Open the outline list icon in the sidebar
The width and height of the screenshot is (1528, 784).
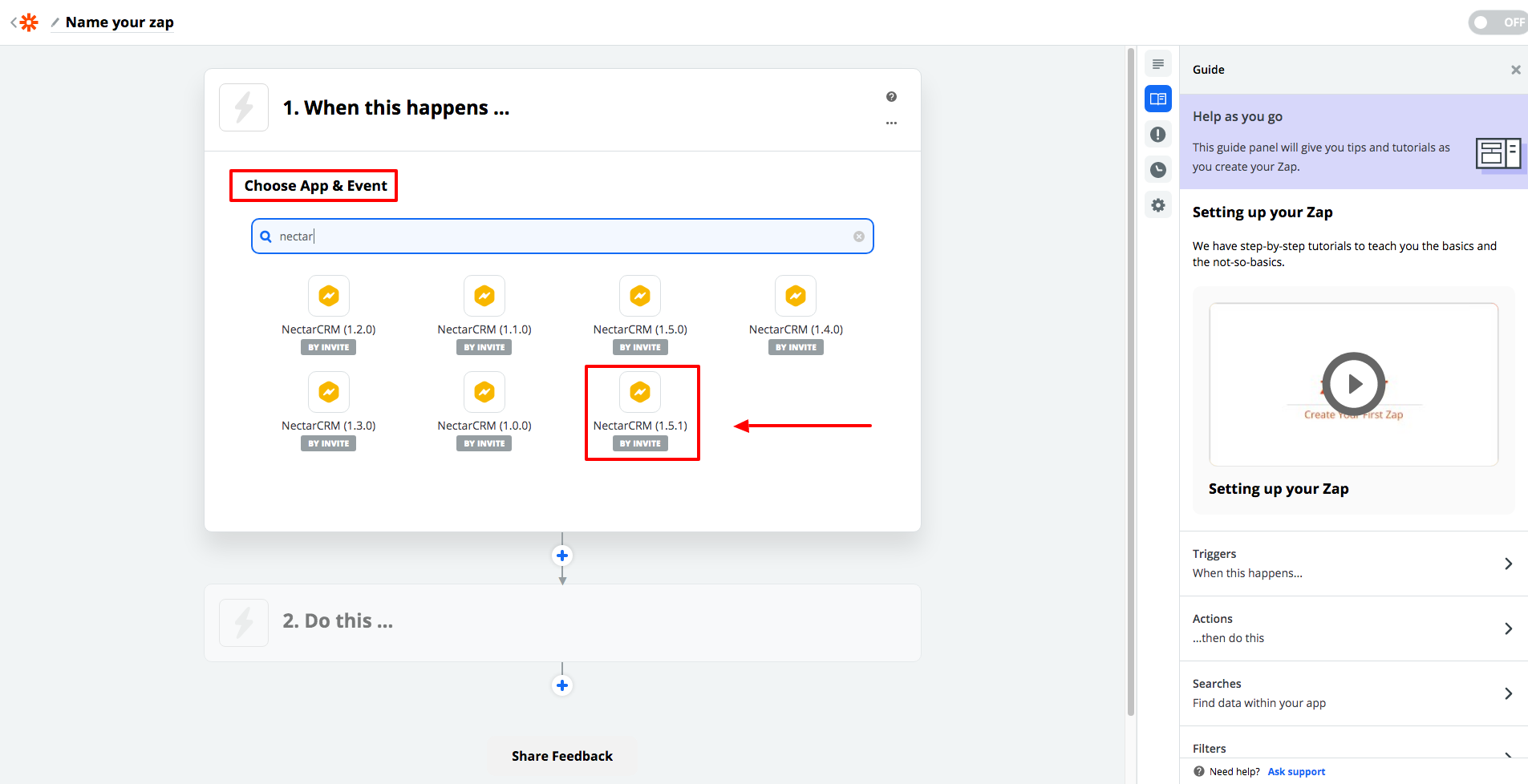click(x=1158, y=64)
